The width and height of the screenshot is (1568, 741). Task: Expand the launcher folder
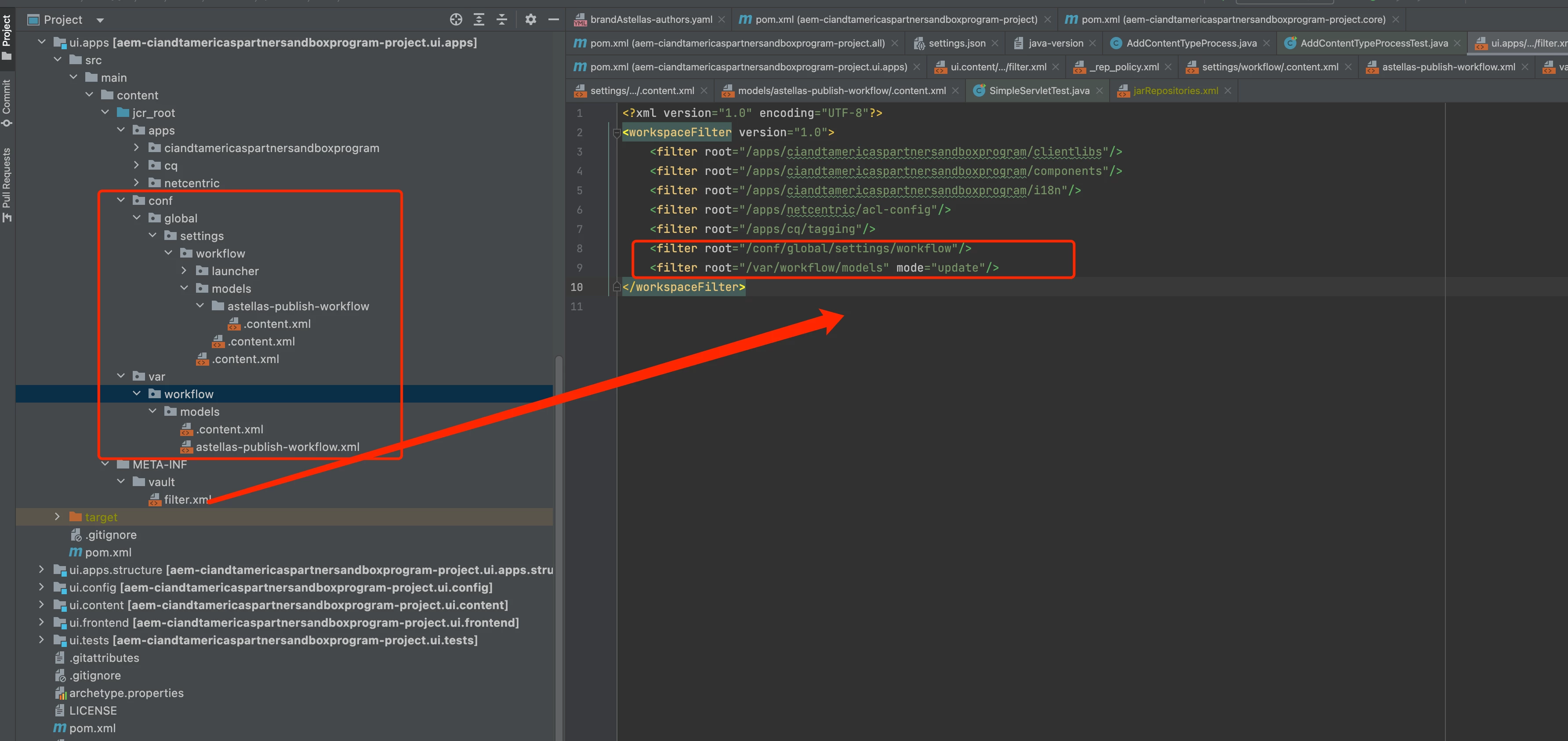184,270
